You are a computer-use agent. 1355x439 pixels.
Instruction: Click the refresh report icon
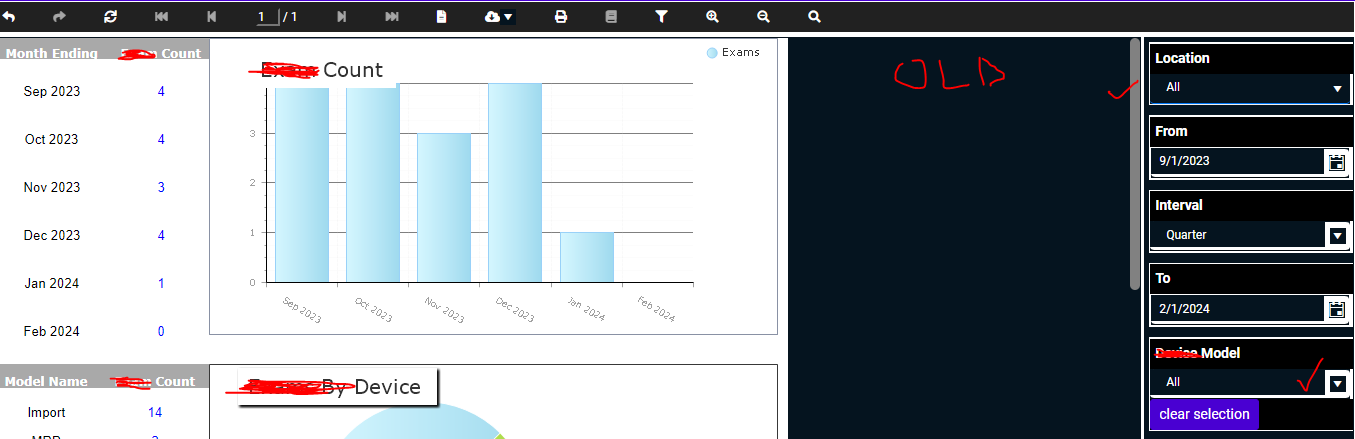(111, 17)
